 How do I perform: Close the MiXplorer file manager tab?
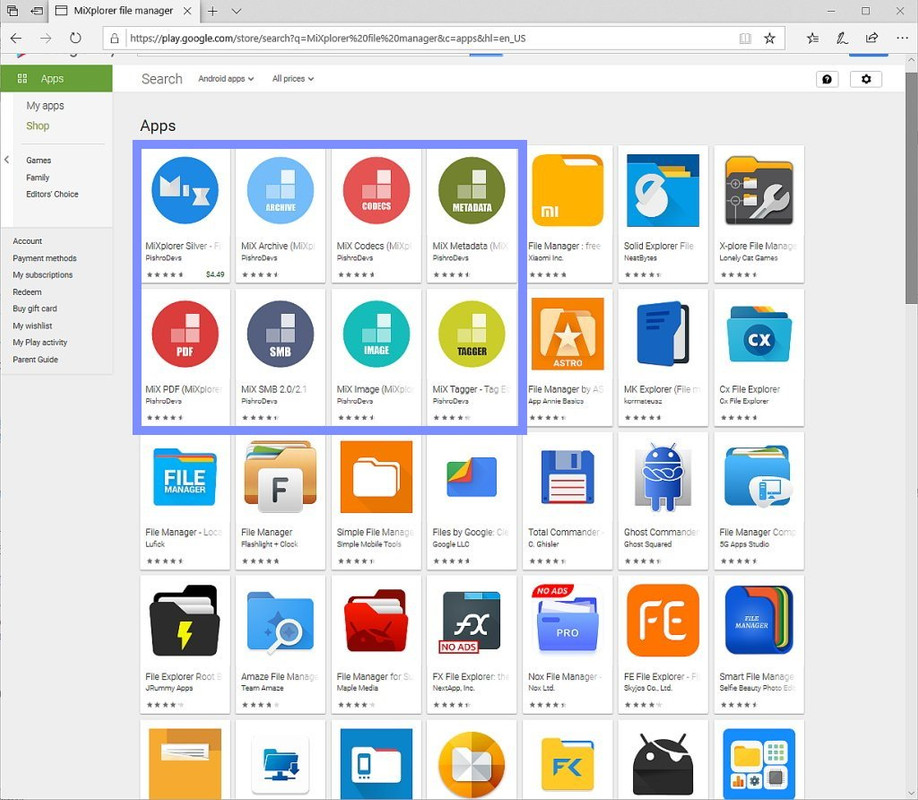pos(187,11)
